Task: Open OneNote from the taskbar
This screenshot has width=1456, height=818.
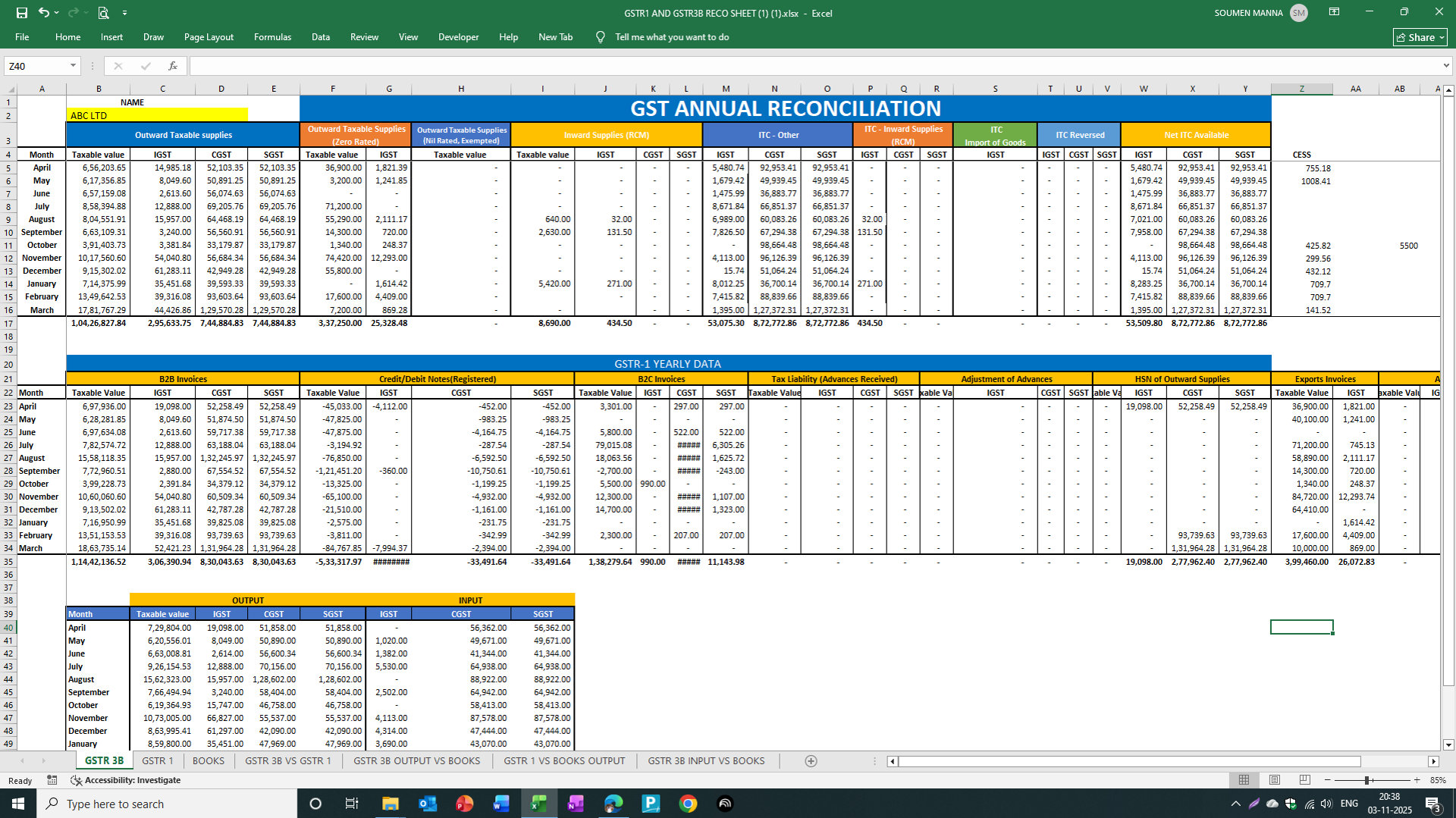Action: (x=576, y=804)
